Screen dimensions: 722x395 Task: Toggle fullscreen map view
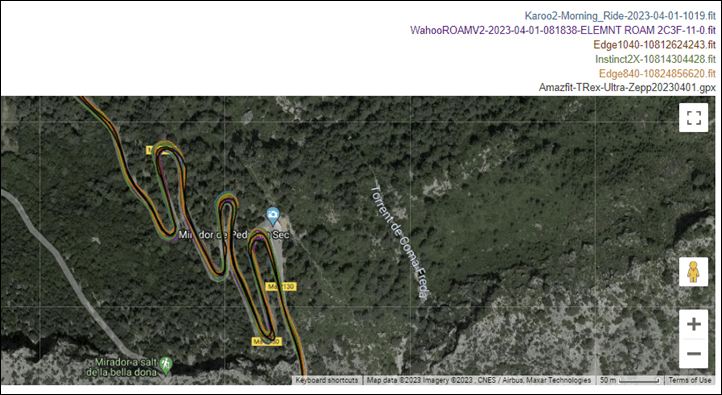pyautogui.click(x=693, y=118)
